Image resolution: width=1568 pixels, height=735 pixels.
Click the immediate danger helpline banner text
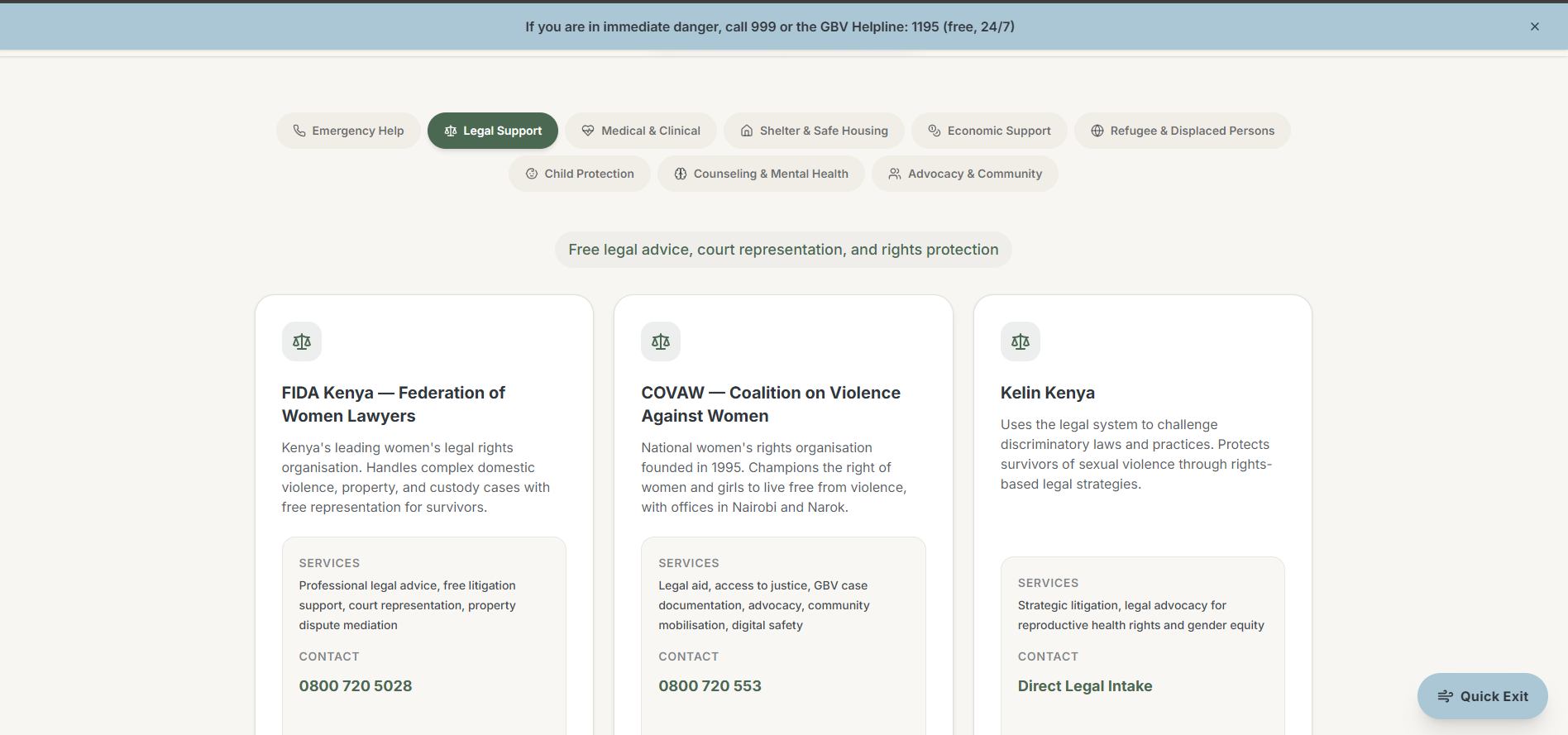[x=770, y=26]
